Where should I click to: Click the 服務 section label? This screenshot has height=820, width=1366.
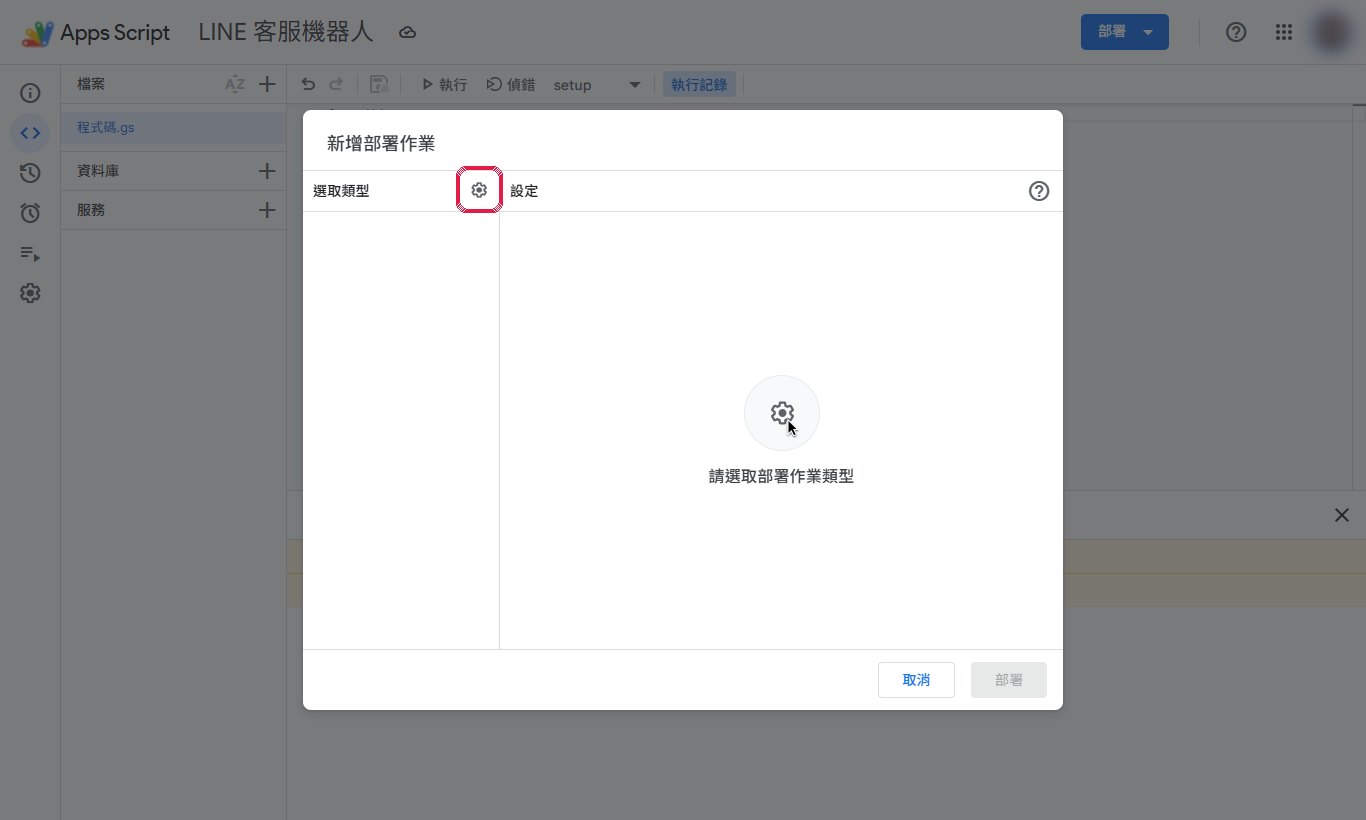[x=91, y=210]
